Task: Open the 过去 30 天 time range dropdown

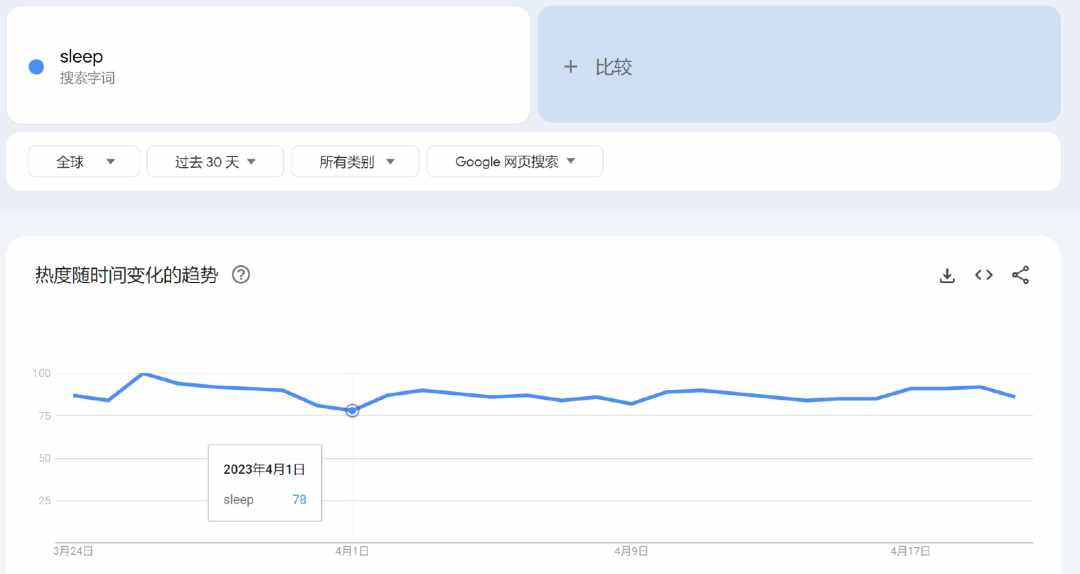Action: pos(215,162)
